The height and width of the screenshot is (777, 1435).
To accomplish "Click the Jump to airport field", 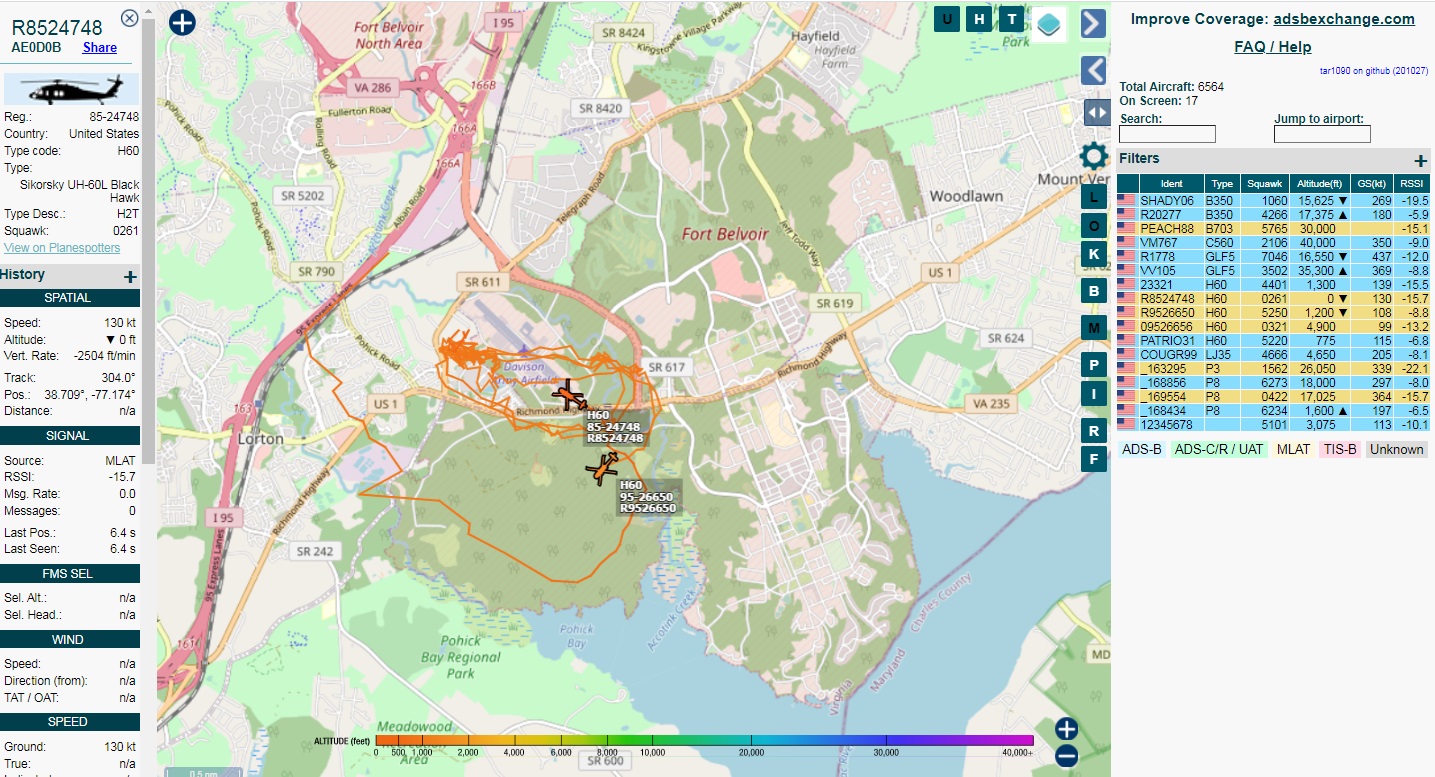I will (1322, 134).
